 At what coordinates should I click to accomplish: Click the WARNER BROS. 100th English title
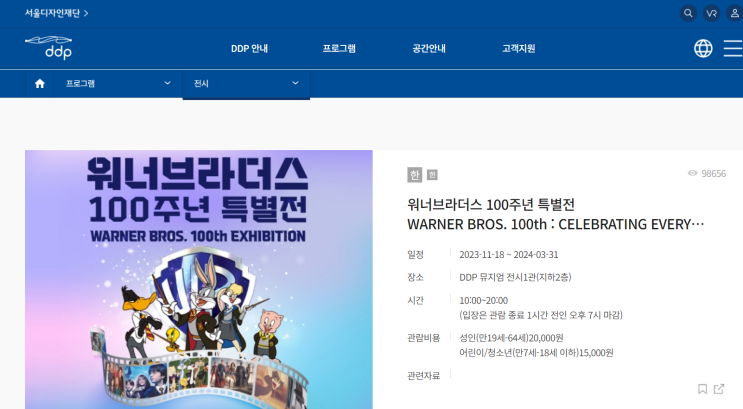556,224
